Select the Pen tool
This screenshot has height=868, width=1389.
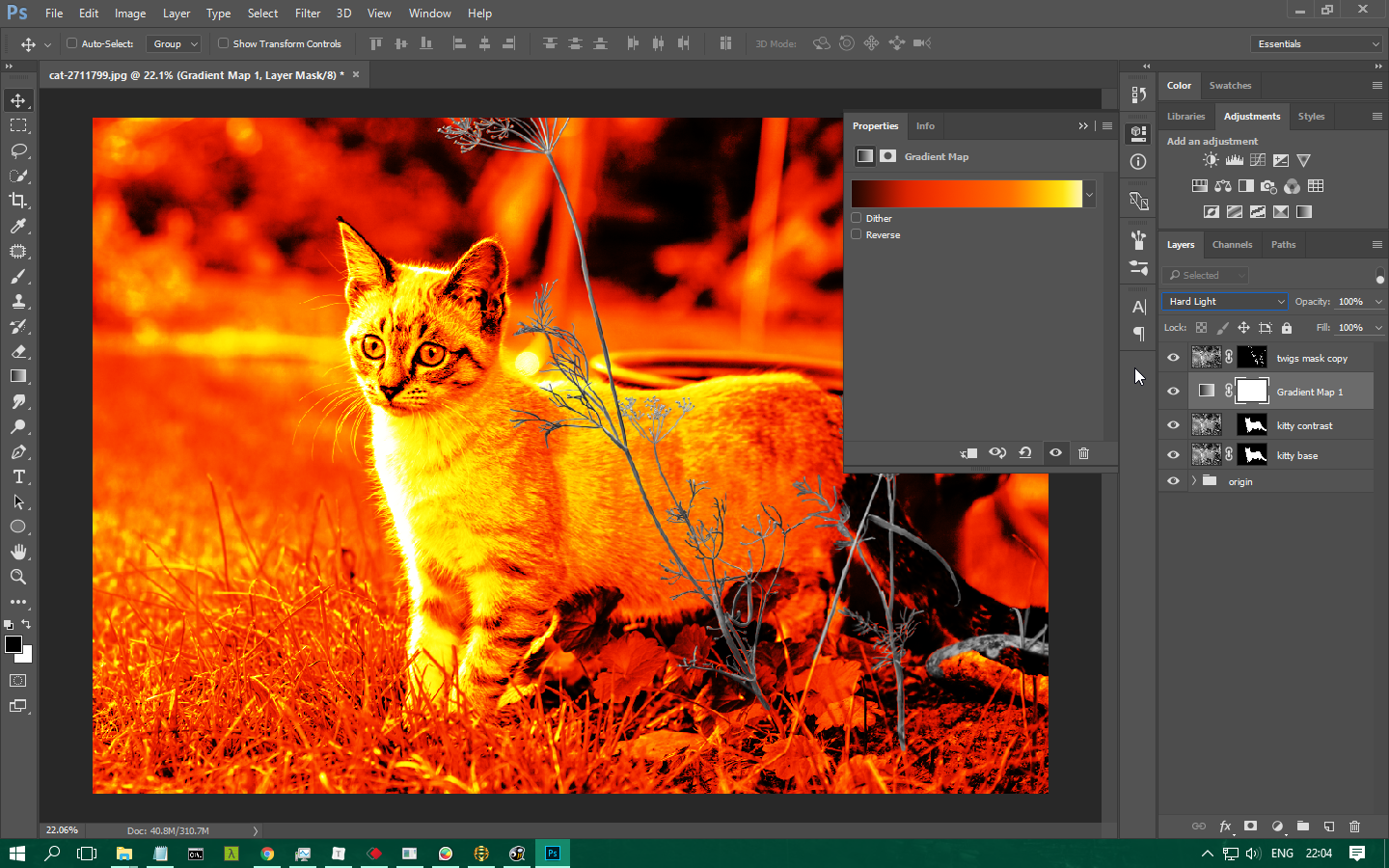coord(18,451)
